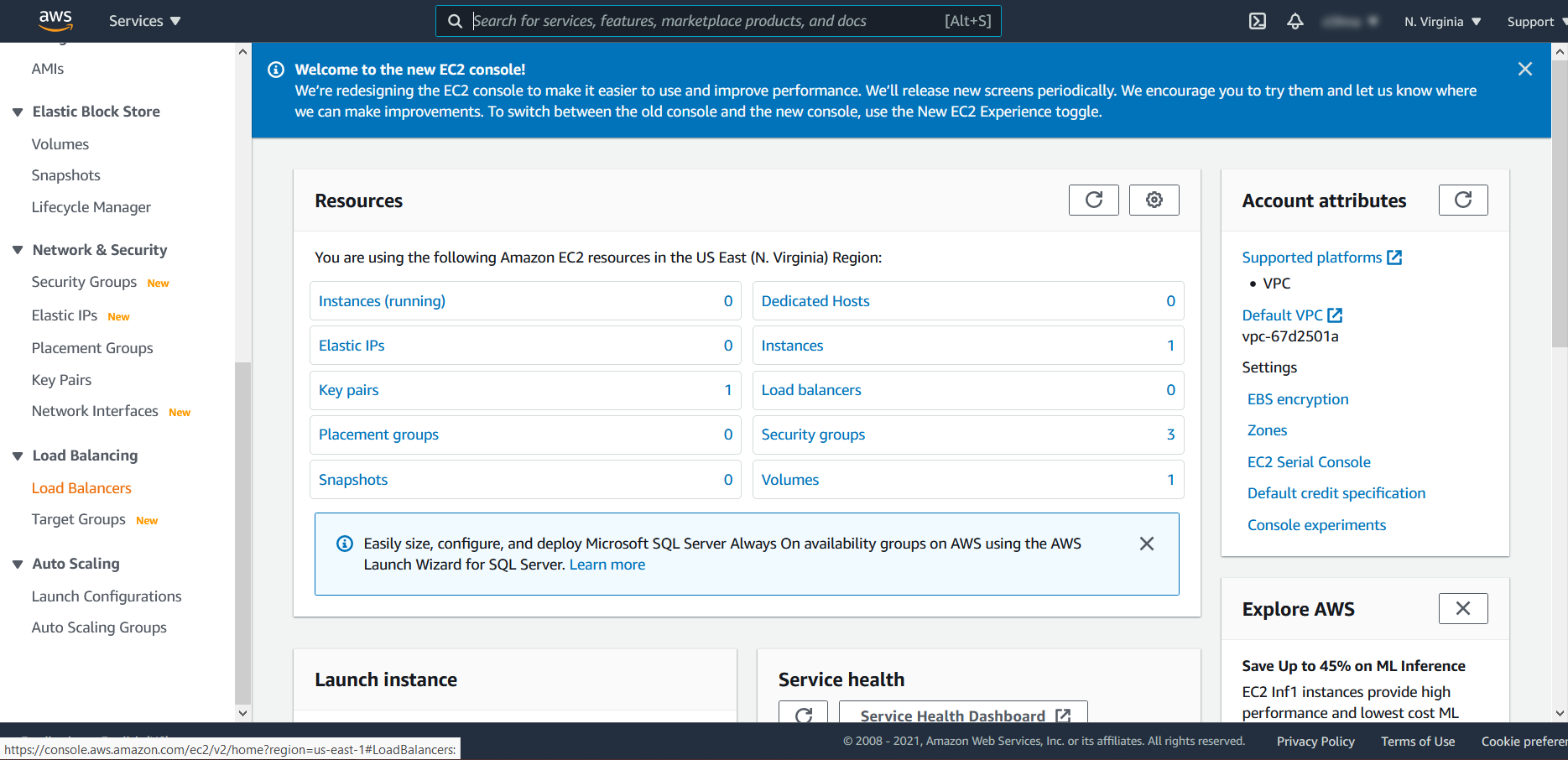1568x760 pixels.
Task: Click the welcome banner info icon
Action: pos(276,70)
